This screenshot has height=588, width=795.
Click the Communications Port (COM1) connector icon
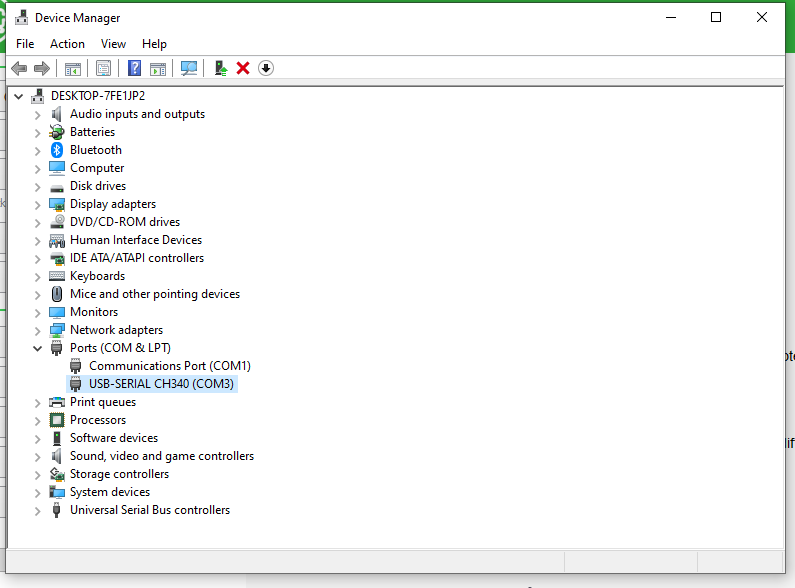(x=76, y=366)
